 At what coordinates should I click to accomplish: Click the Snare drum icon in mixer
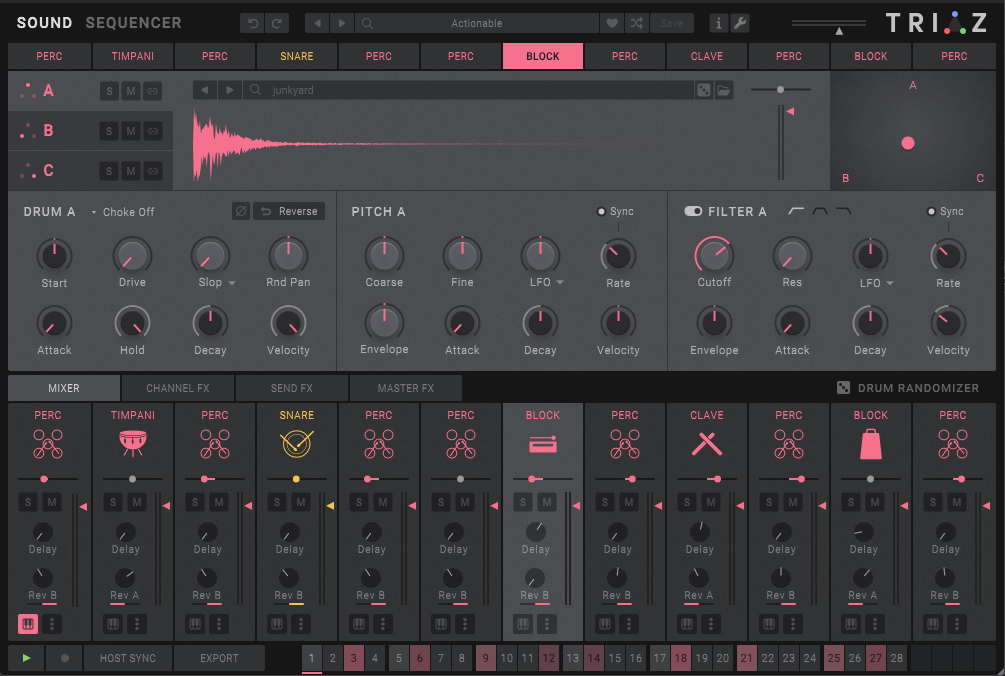click(x=297, y=443)
